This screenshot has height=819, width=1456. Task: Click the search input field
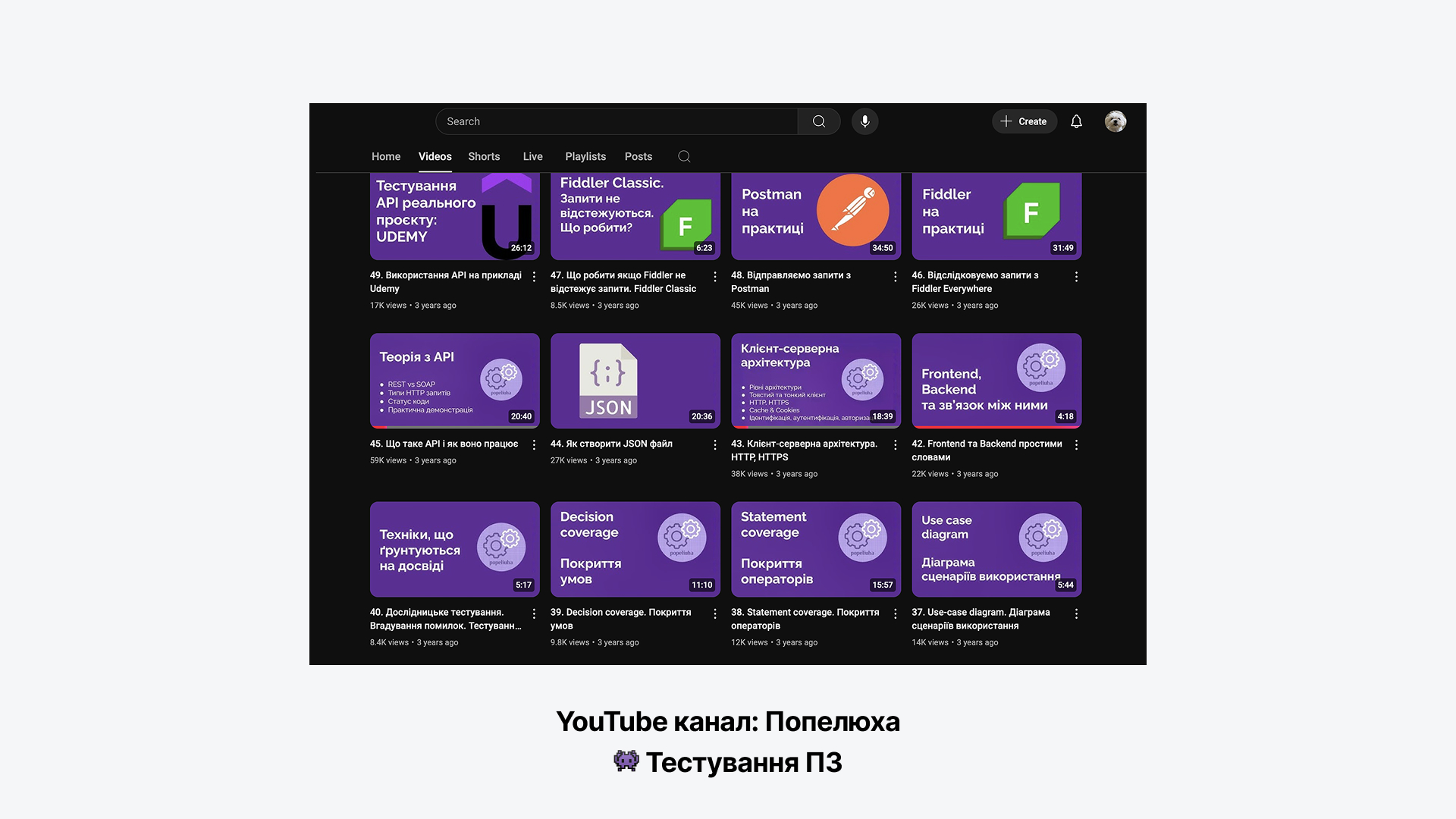[614, 121]
